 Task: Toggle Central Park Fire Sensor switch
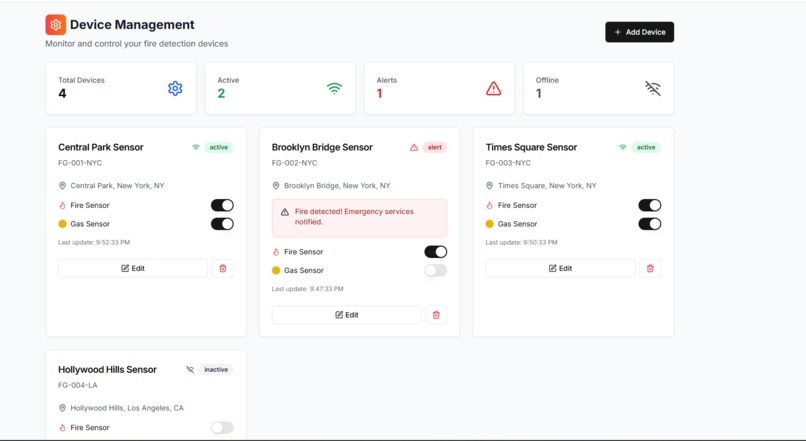point(222,205)
